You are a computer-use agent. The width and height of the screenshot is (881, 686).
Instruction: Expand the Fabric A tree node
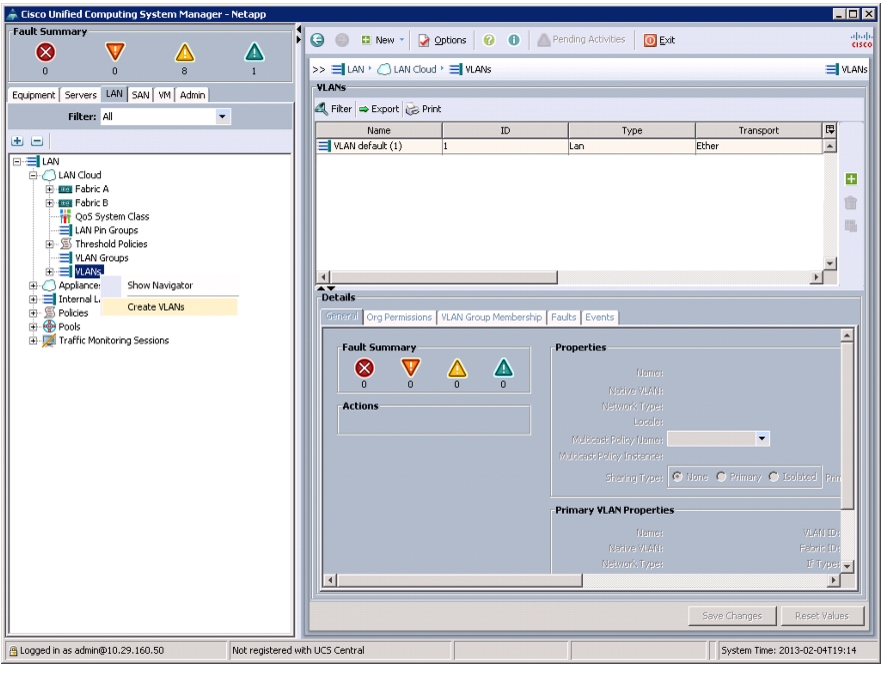[49, 189]
